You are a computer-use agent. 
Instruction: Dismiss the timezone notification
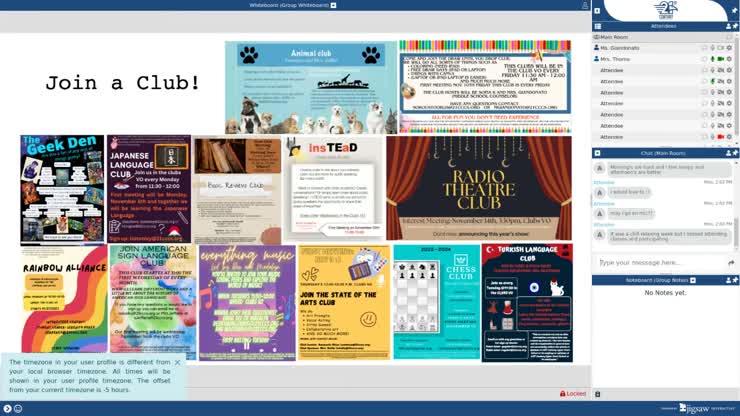[178, 362]
